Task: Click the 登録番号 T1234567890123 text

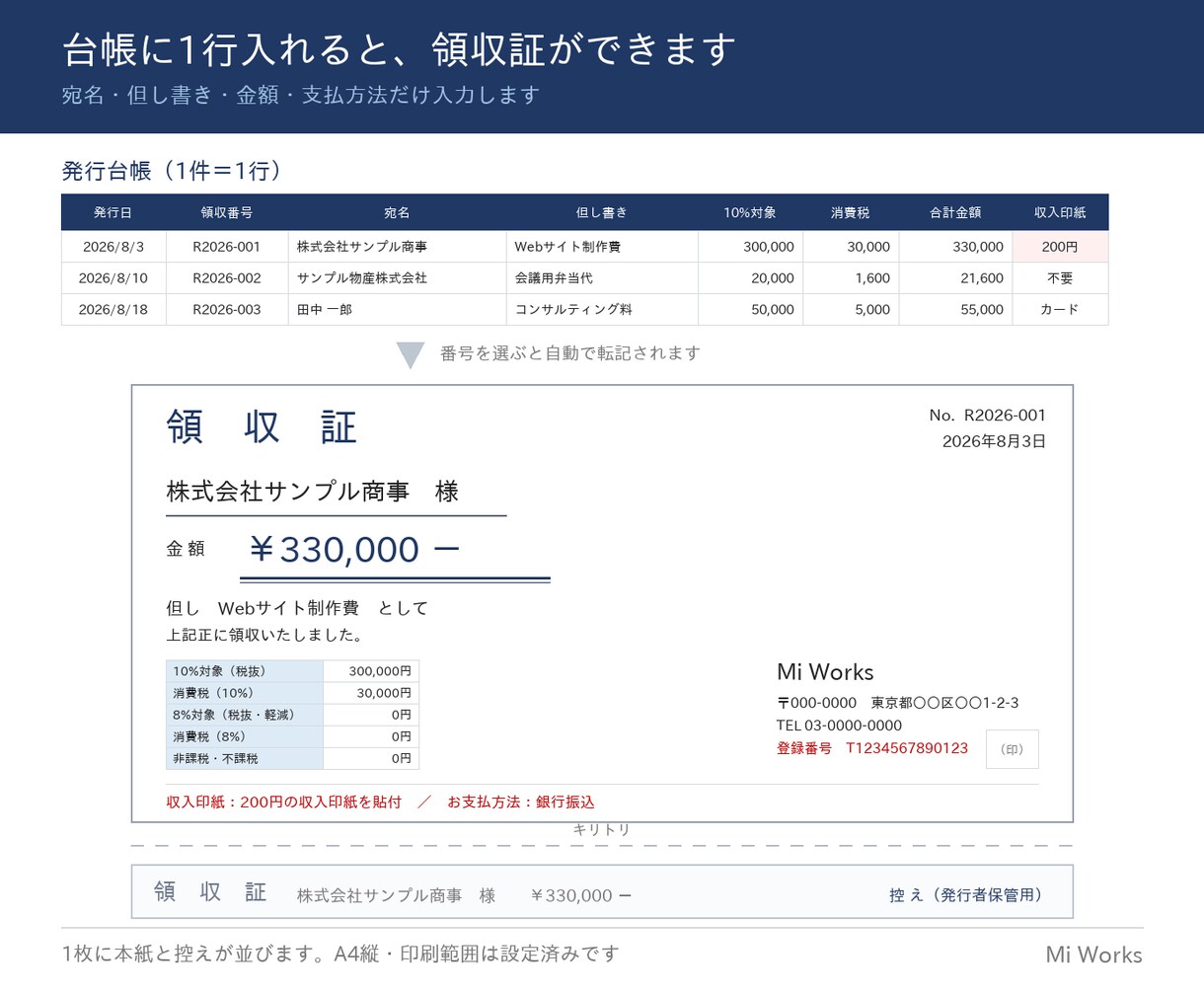Action: coord(872,748)
